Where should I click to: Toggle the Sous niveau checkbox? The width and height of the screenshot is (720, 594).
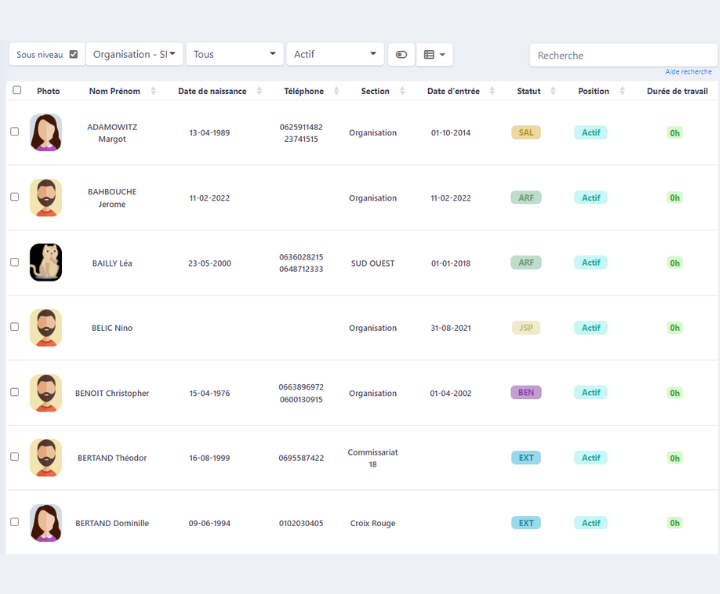point(73,54)
